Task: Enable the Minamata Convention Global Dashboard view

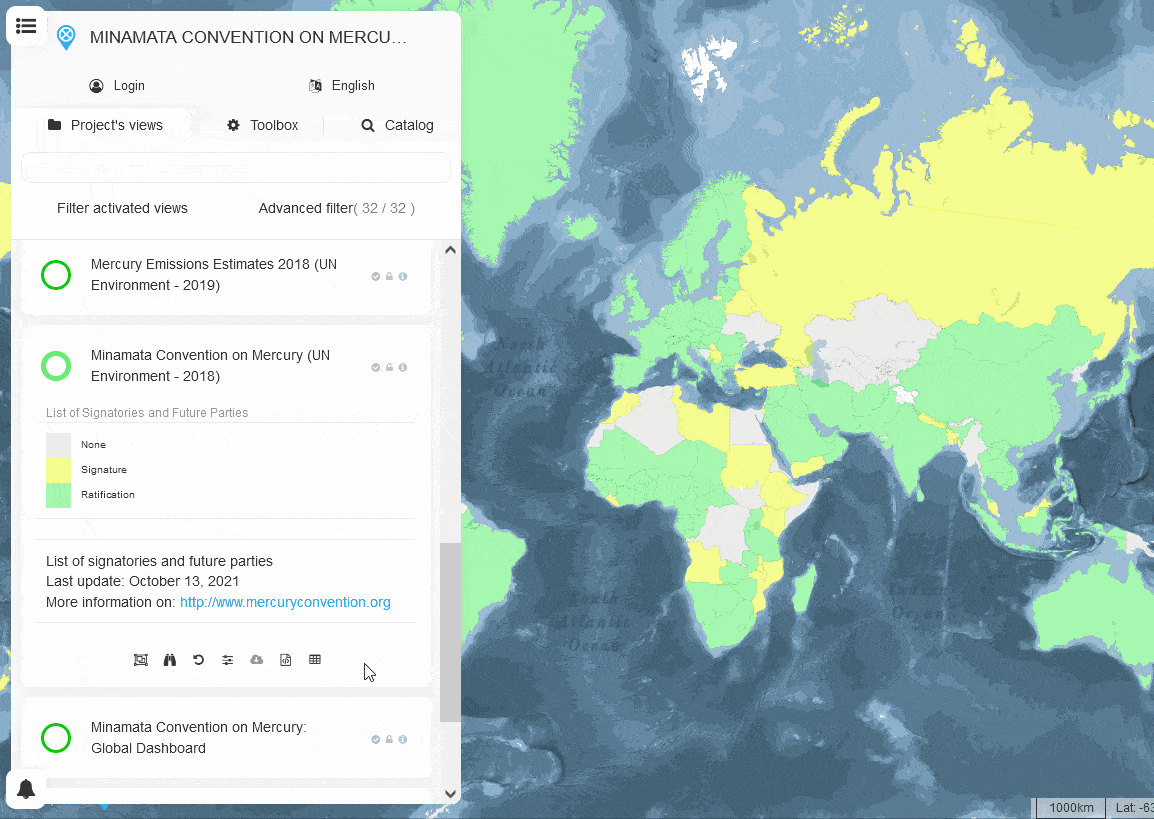Action: [x=56, y=738]
